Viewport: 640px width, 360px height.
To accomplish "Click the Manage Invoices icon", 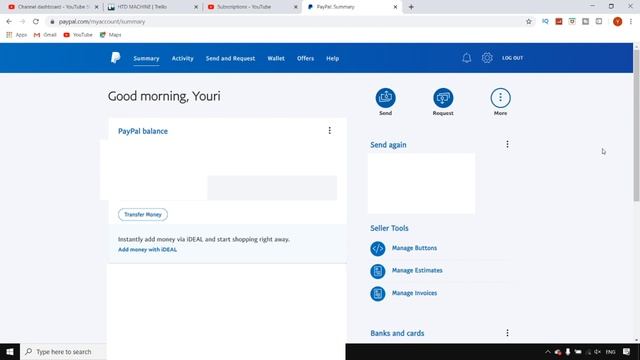I will point(378,293).
